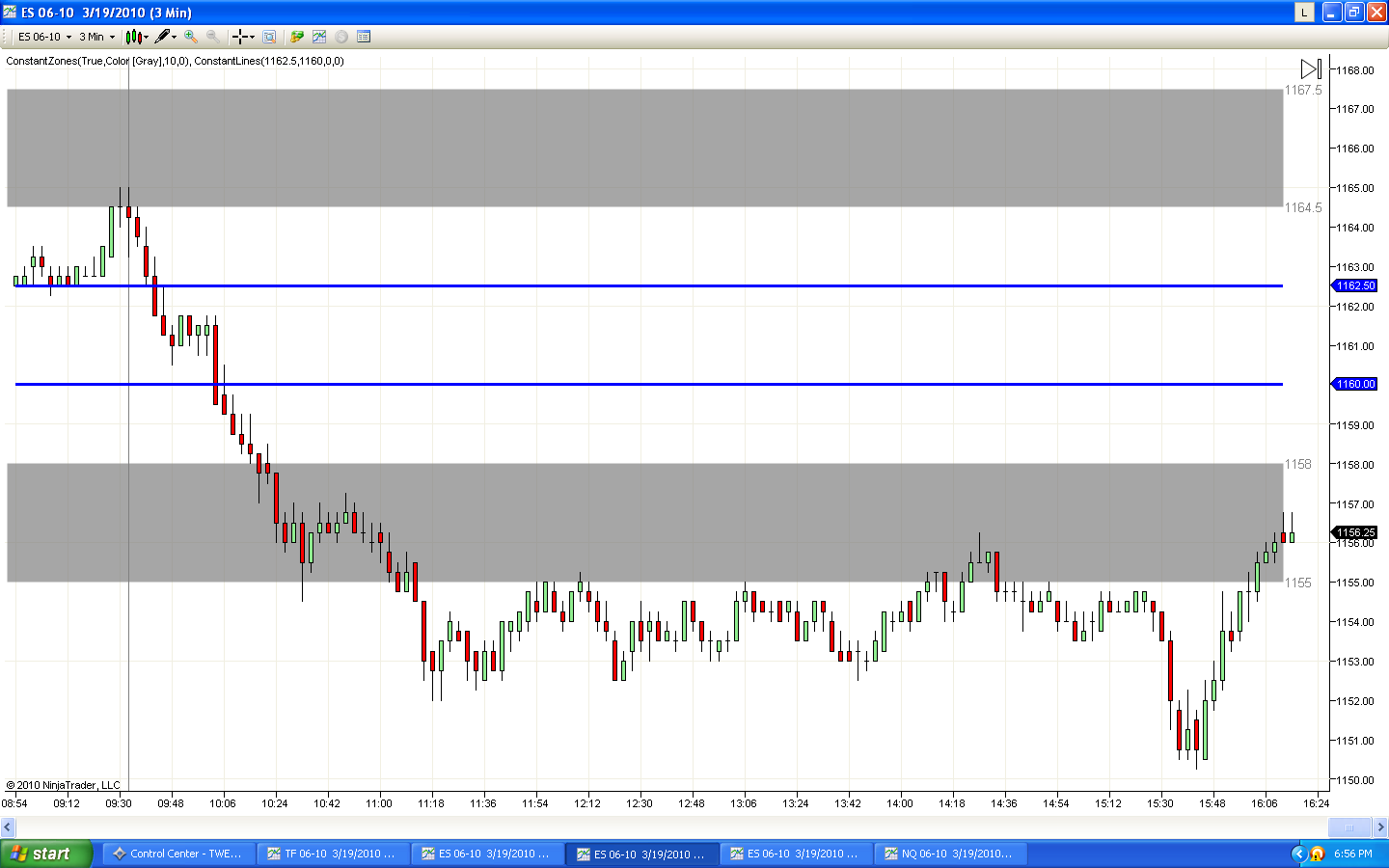Click the L link button in title bar
Screen dimensions: 1389x868
1304,12
